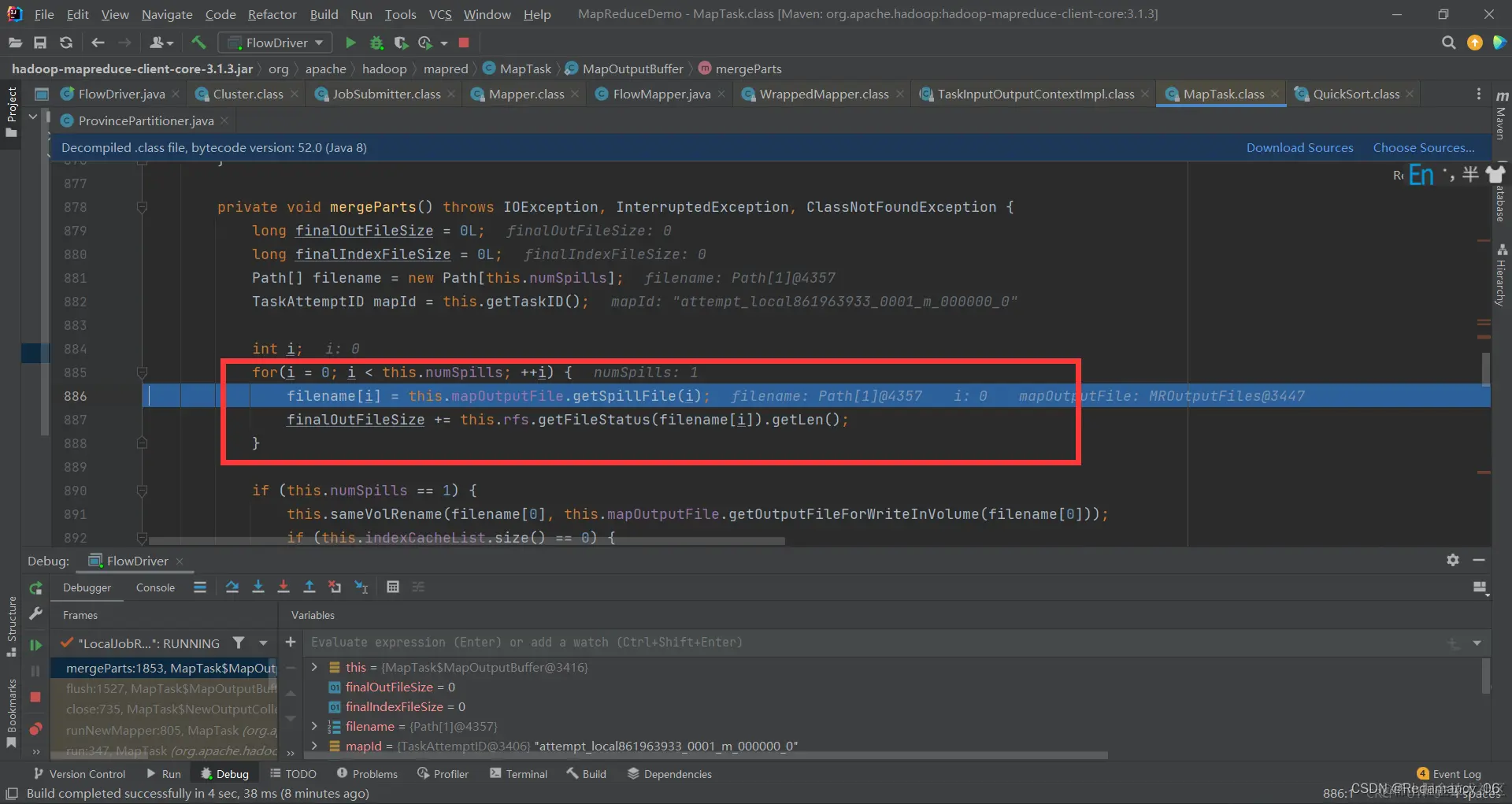Switch to the Console tab in debugger
This screenshot has width=1512, height=804.
155,587
